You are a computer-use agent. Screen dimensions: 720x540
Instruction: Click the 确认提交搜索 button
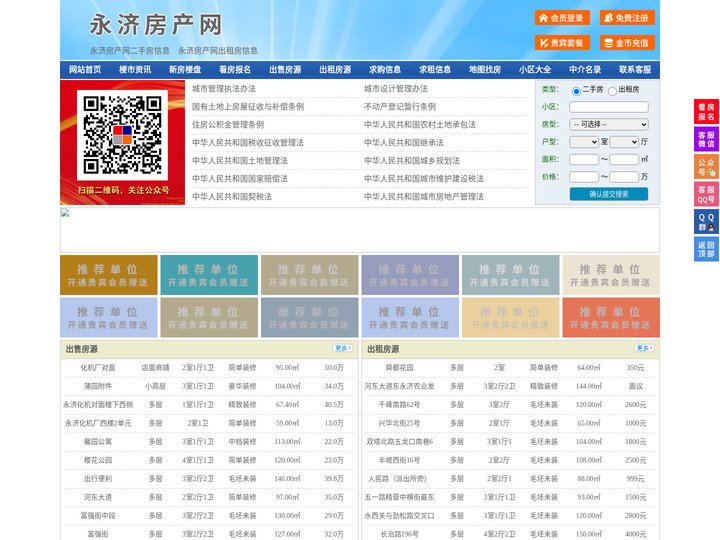(x=609, y=194)
